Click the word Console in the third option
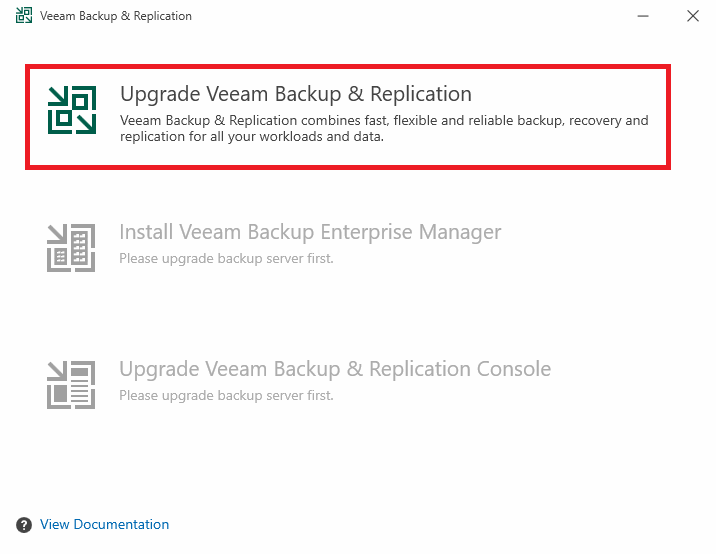716x554 pixels. (514, 369)
